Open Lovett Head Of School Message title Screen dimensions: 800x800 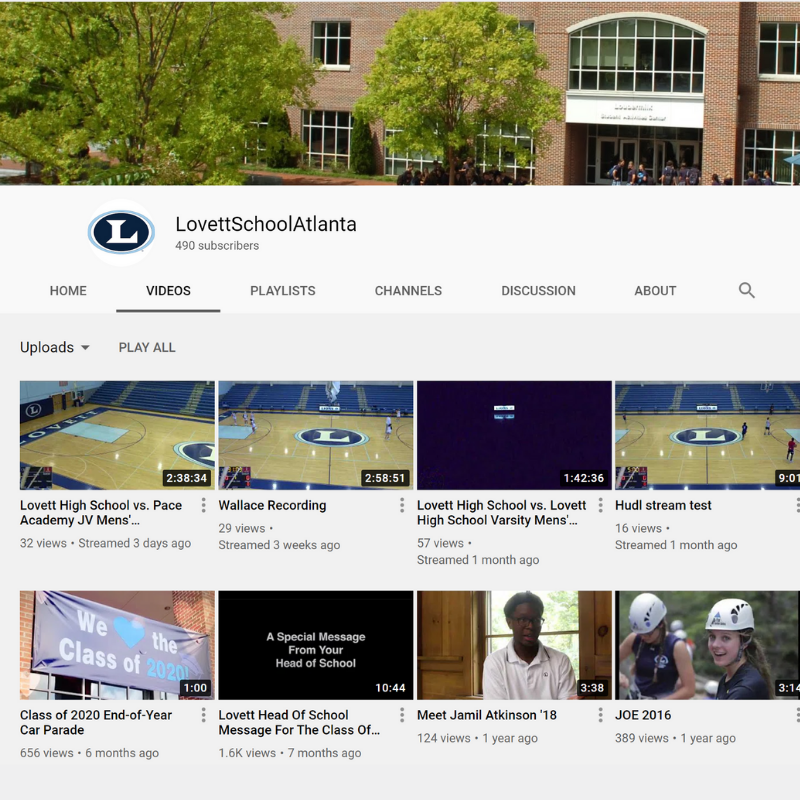[299, 722]
